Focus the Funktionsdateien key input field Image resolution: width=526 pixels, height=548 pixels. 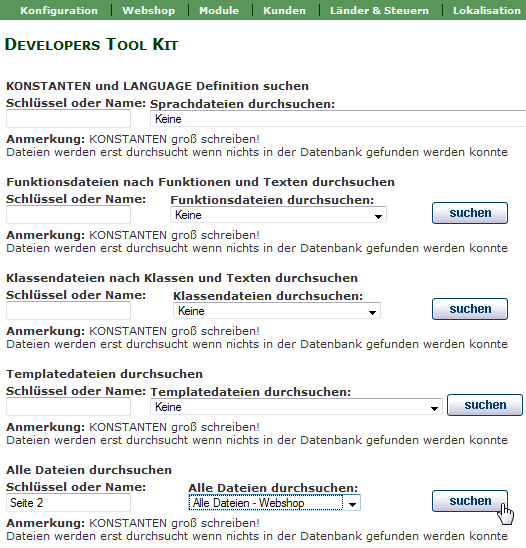coord(69,215)
